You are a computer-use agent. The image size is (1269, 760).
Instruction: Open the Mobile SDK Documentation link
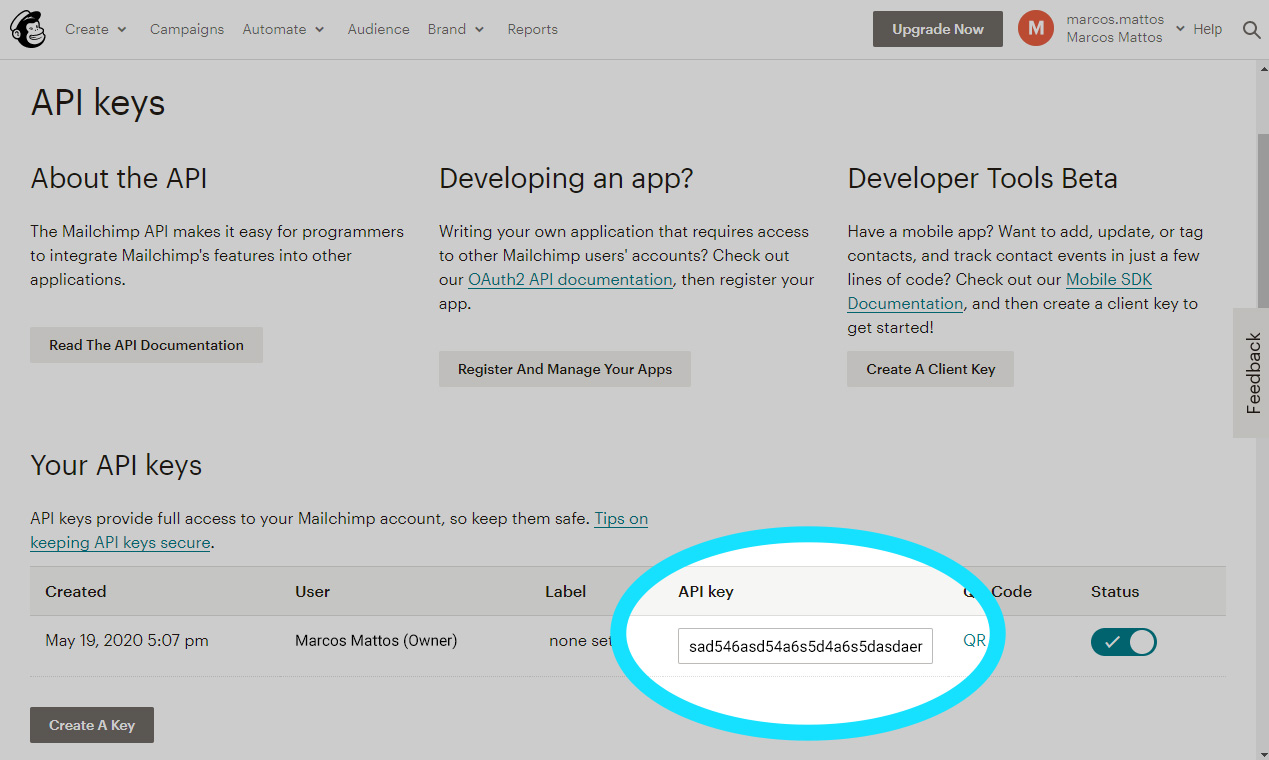(x=1000, y=292)
